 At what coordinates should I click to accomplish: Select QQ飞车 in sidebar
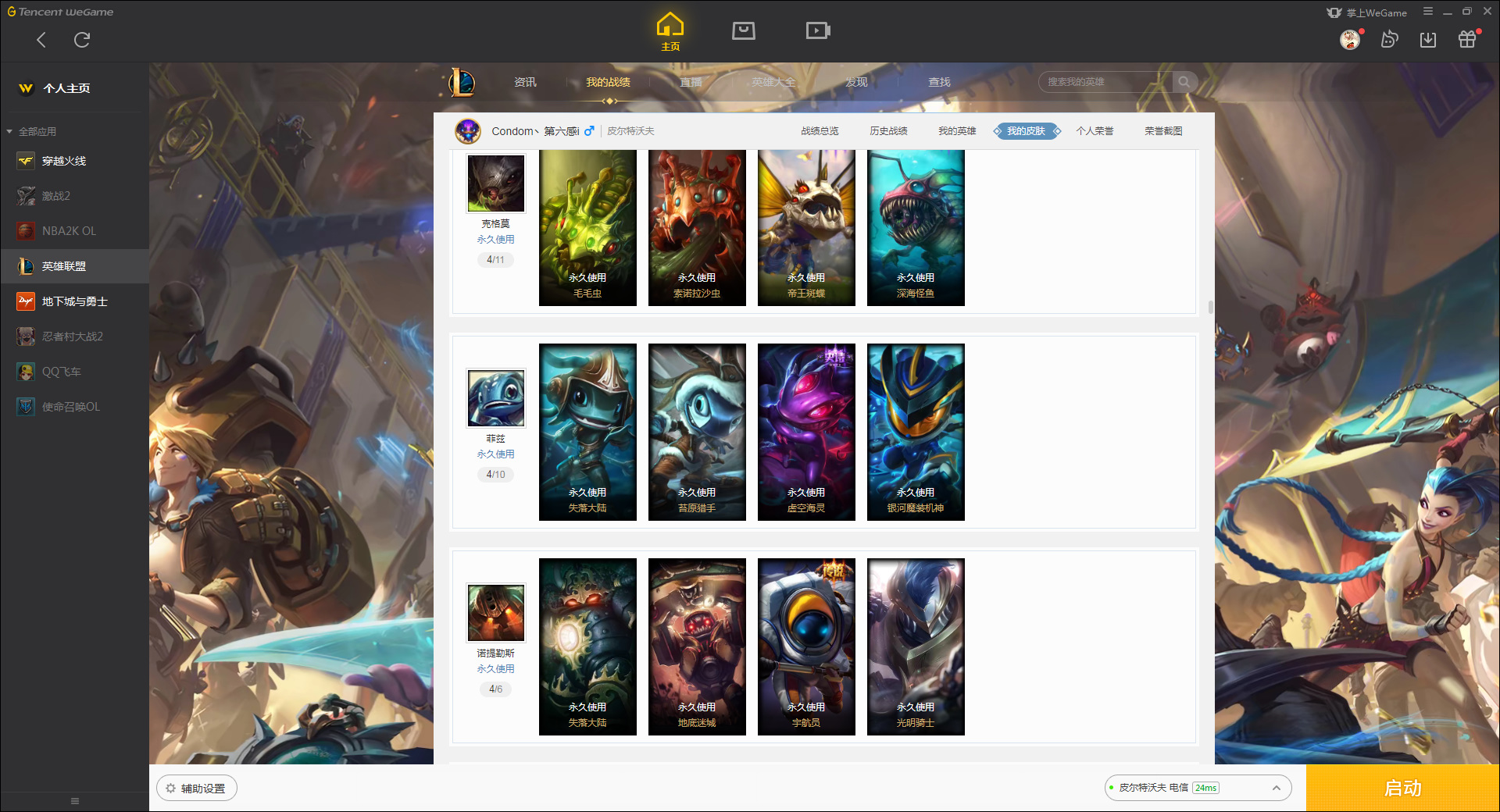[x=74, y=372]
